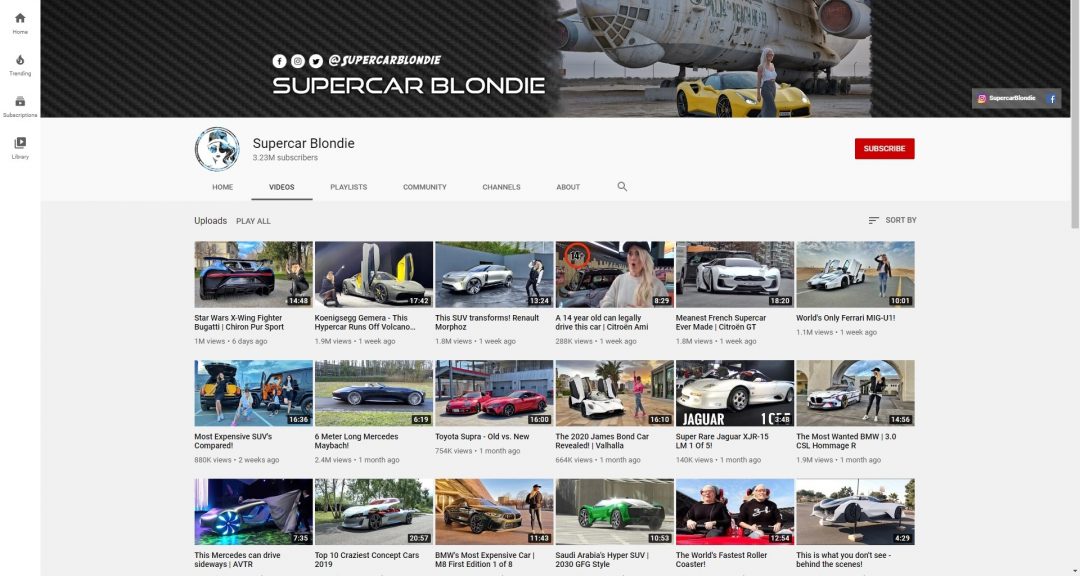The image size is (1080, 576).
Task: Open the Instagram icon on the channel banner
Action: [x=298, y=60]
